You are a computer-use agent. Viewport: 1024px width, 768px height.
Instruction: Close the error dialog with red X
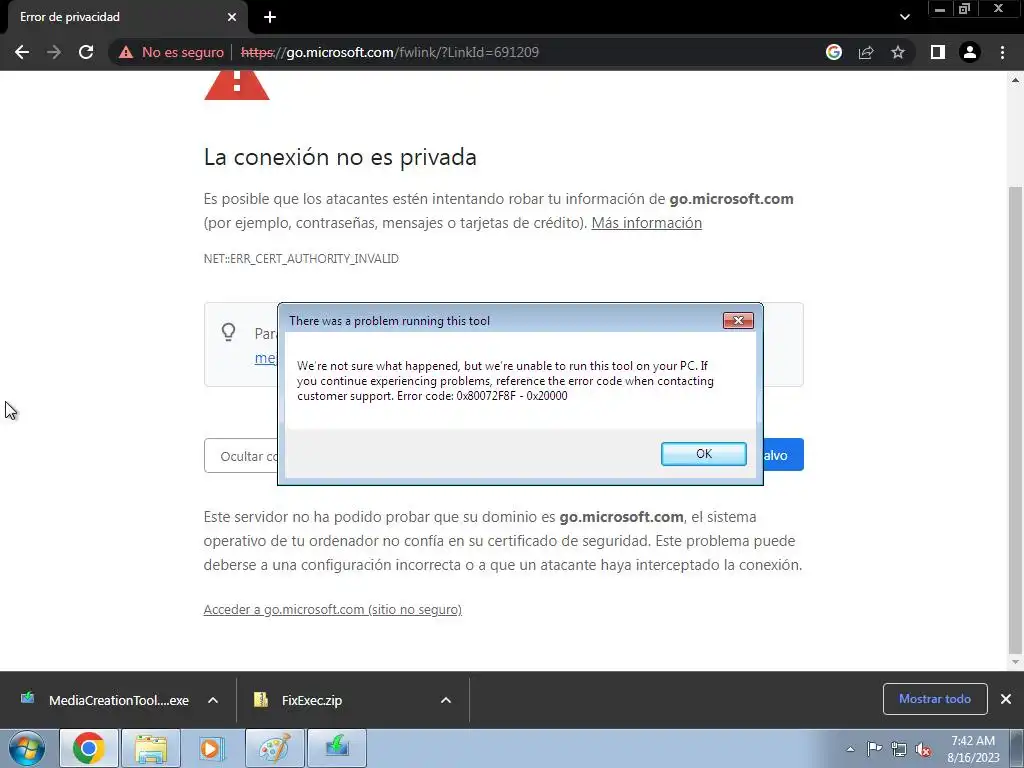coord(738,320)
